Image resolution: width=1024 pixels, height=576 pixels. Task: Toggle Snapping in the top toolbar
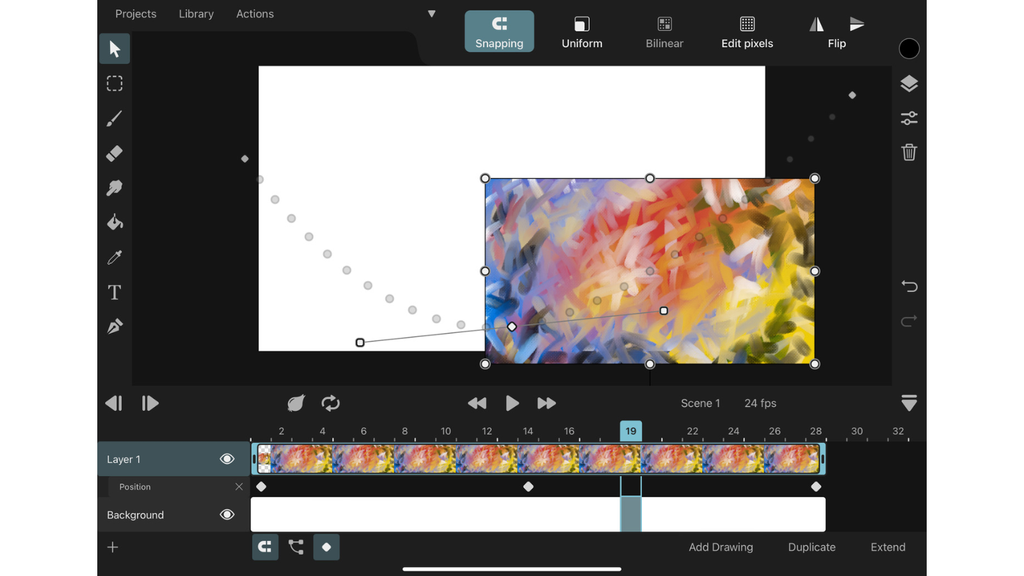(x=499, y=31)
